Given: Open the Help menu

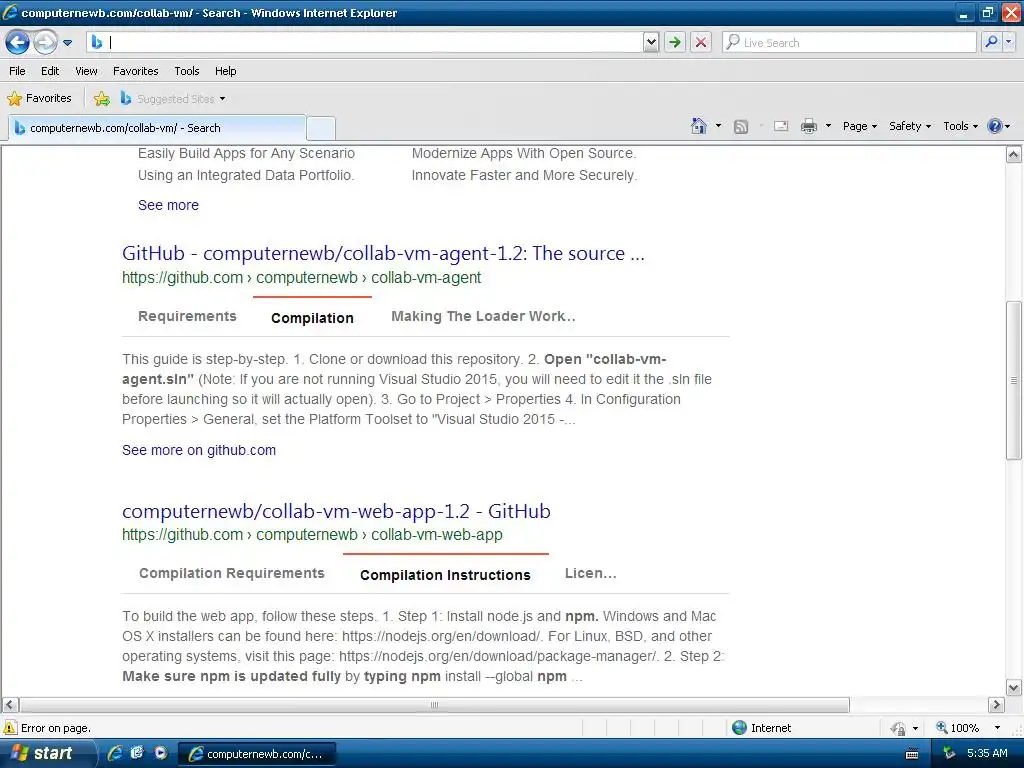Looking at the screenshot, I should (x=225, y=71).
